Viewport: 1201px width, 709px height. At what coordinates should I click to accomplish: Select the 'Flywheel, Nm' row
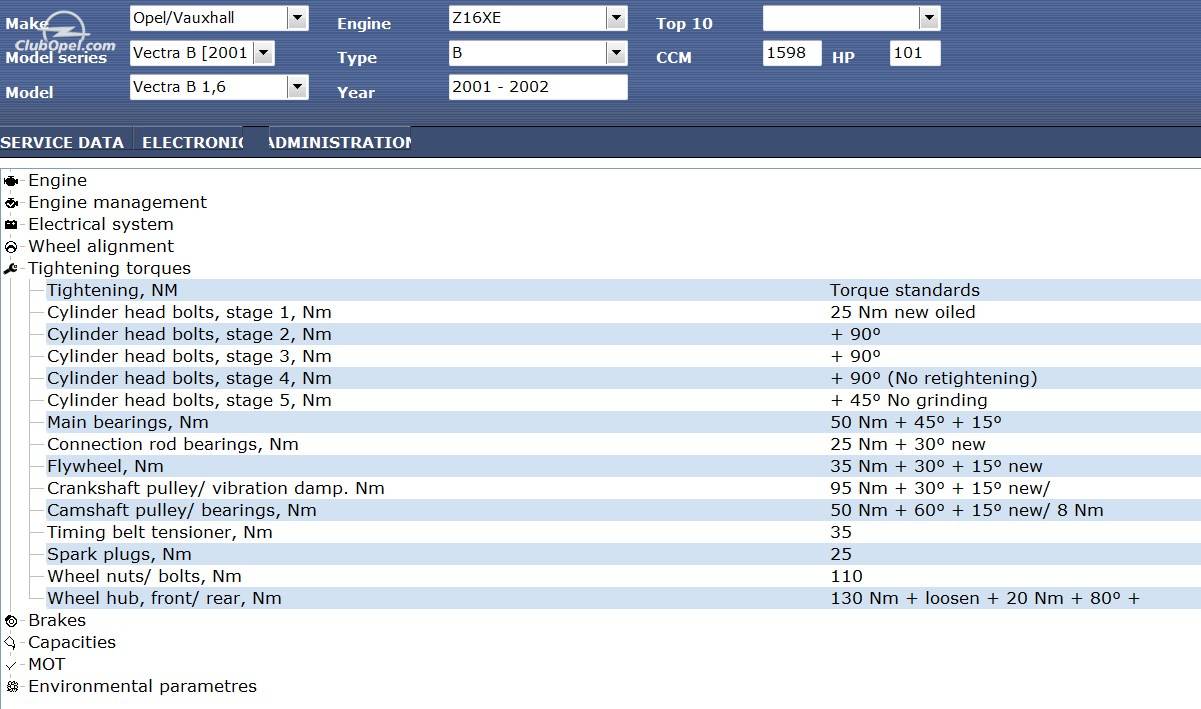click(623, 466)
